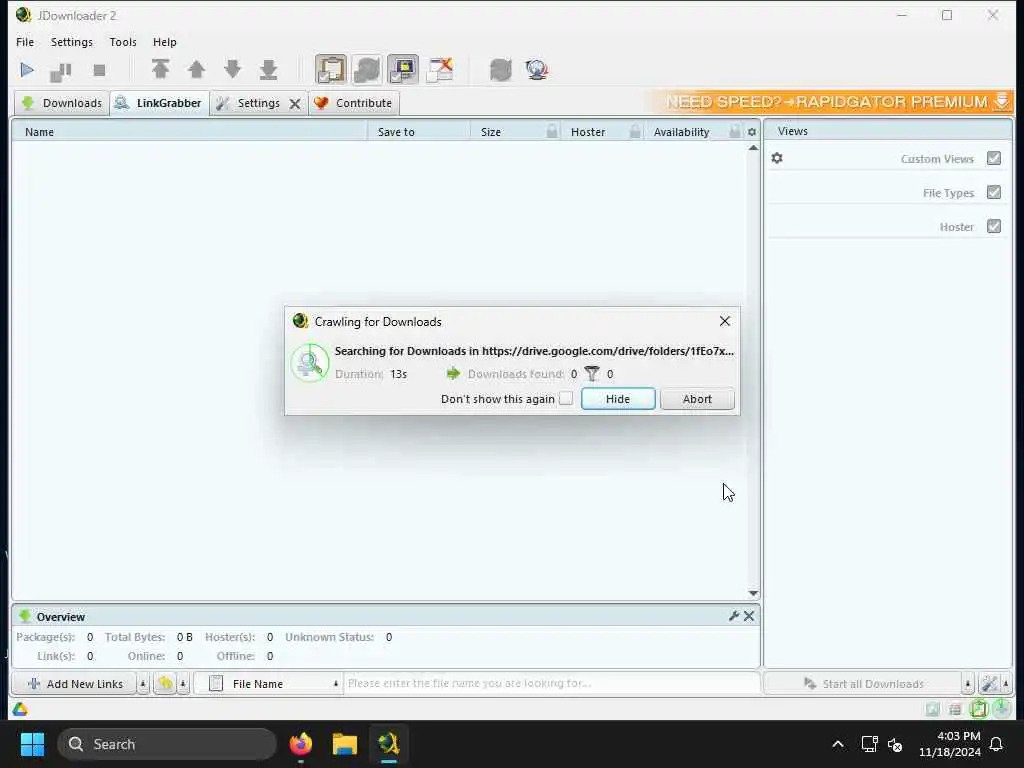
Task: Start downloads with the blue play icon
Action: click(x=27, y=70)
